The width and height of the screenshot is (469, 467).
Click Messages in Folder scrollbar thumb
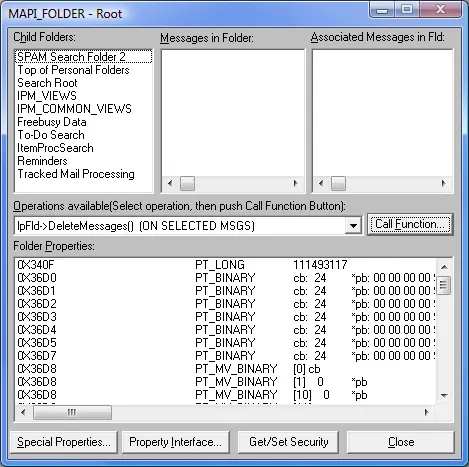tap(187, 184)
